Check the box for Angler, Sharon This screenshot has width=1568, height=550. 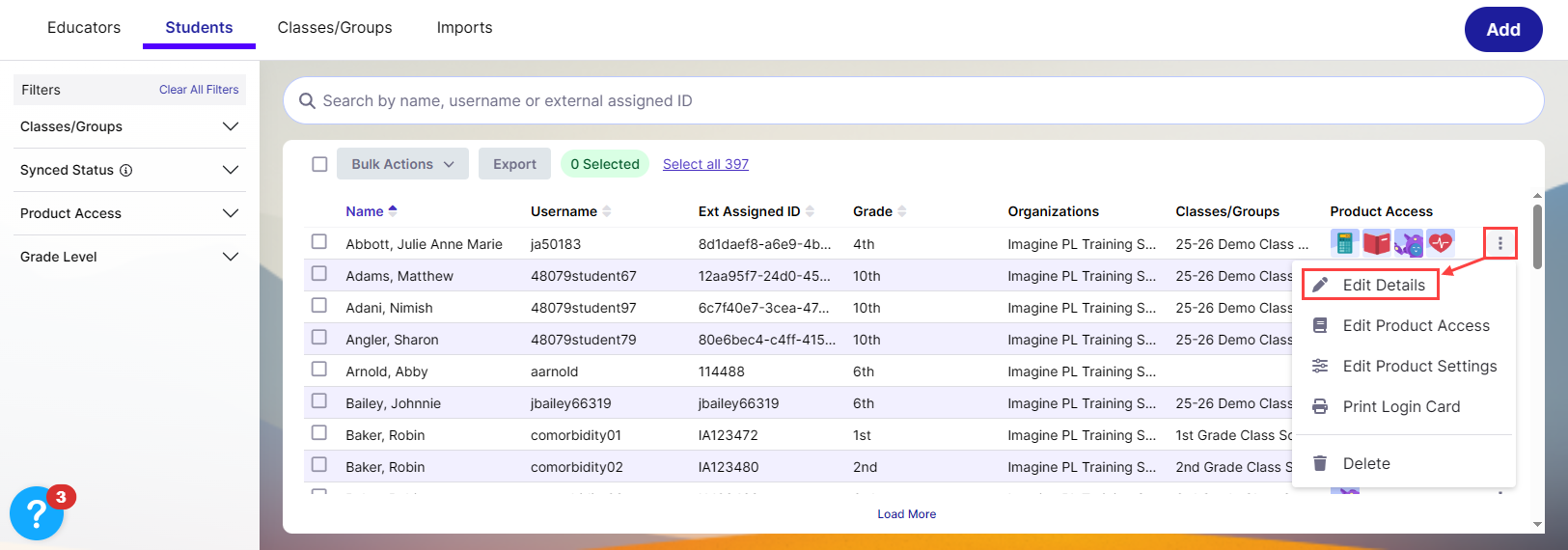point(319,337)
